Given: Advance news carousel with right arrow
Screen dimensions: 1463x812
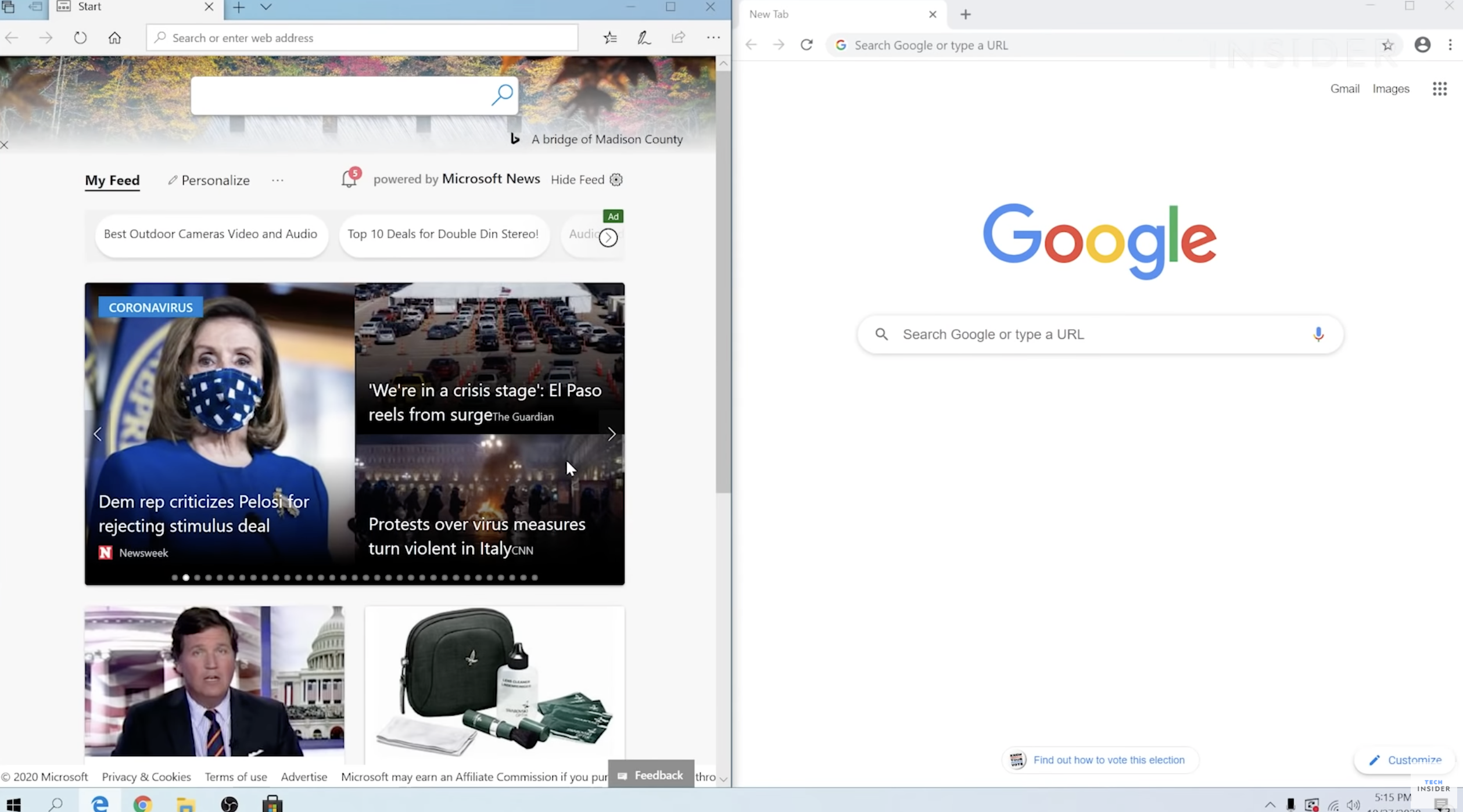Looking at the screenshot, I should coord(611,434).
